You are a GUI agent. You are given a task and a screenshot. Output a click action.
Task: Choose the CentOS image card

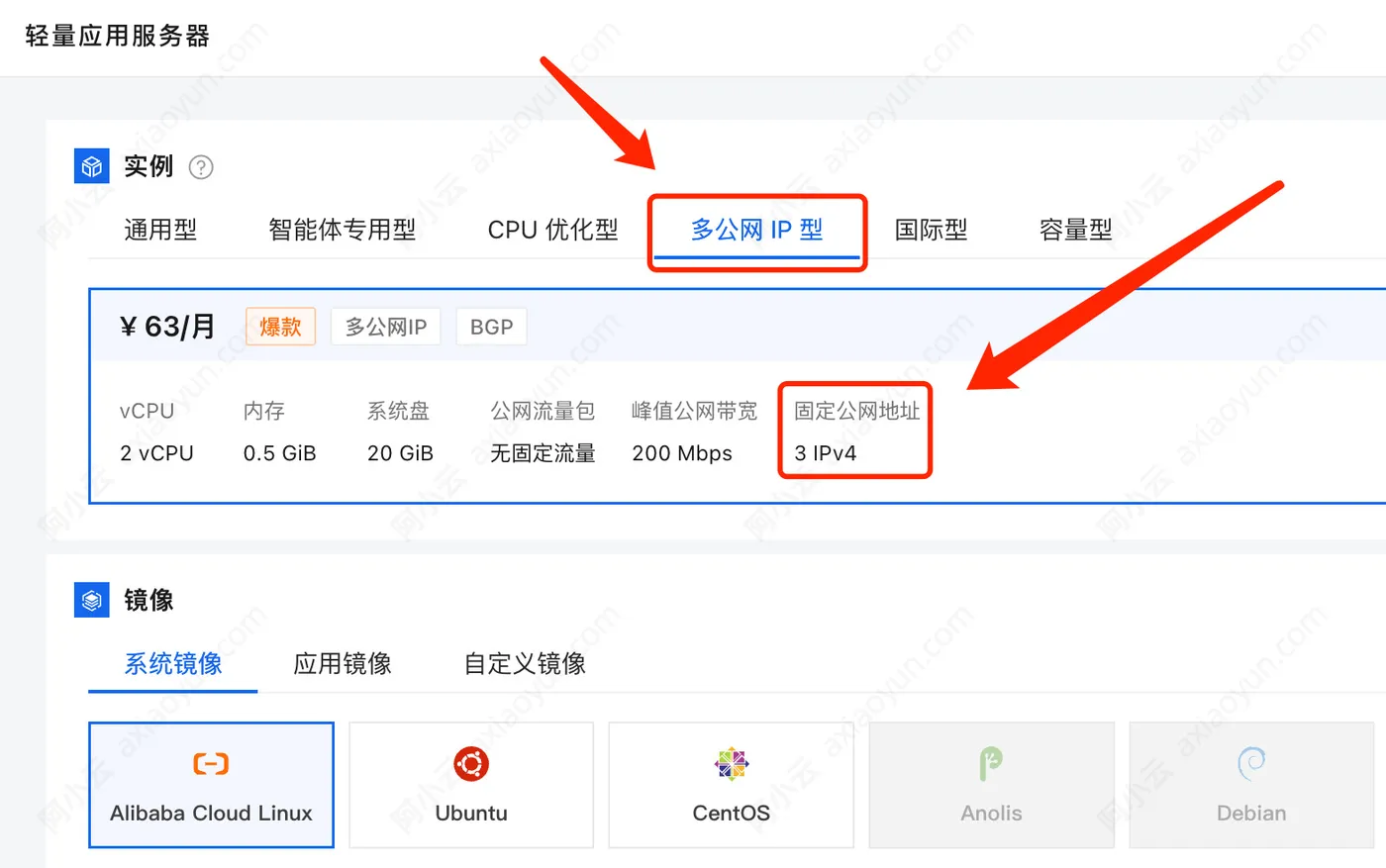(732, 785)
